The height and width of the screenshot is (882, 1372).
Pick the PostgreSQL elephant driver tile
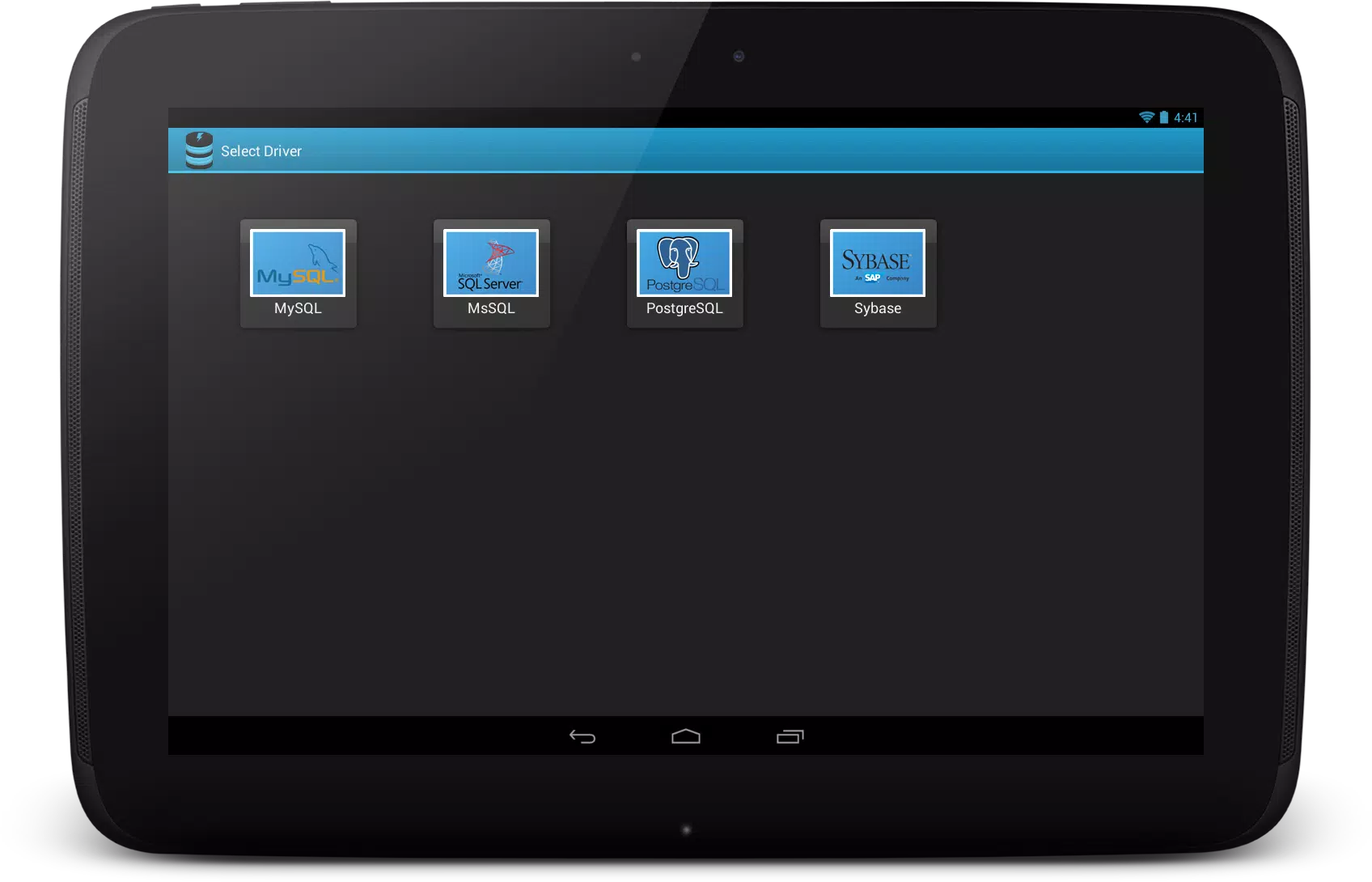tap(684, 274)
